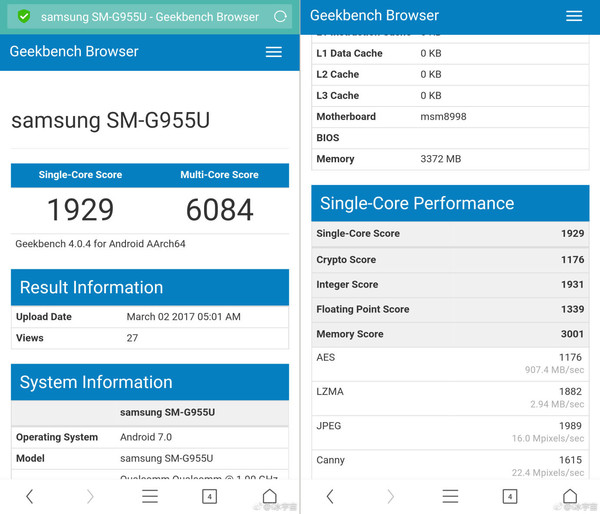Tap the Single-Core Performance section header
Image resolution: width=600 pixels, height=514 pixels.
point(450,203)
